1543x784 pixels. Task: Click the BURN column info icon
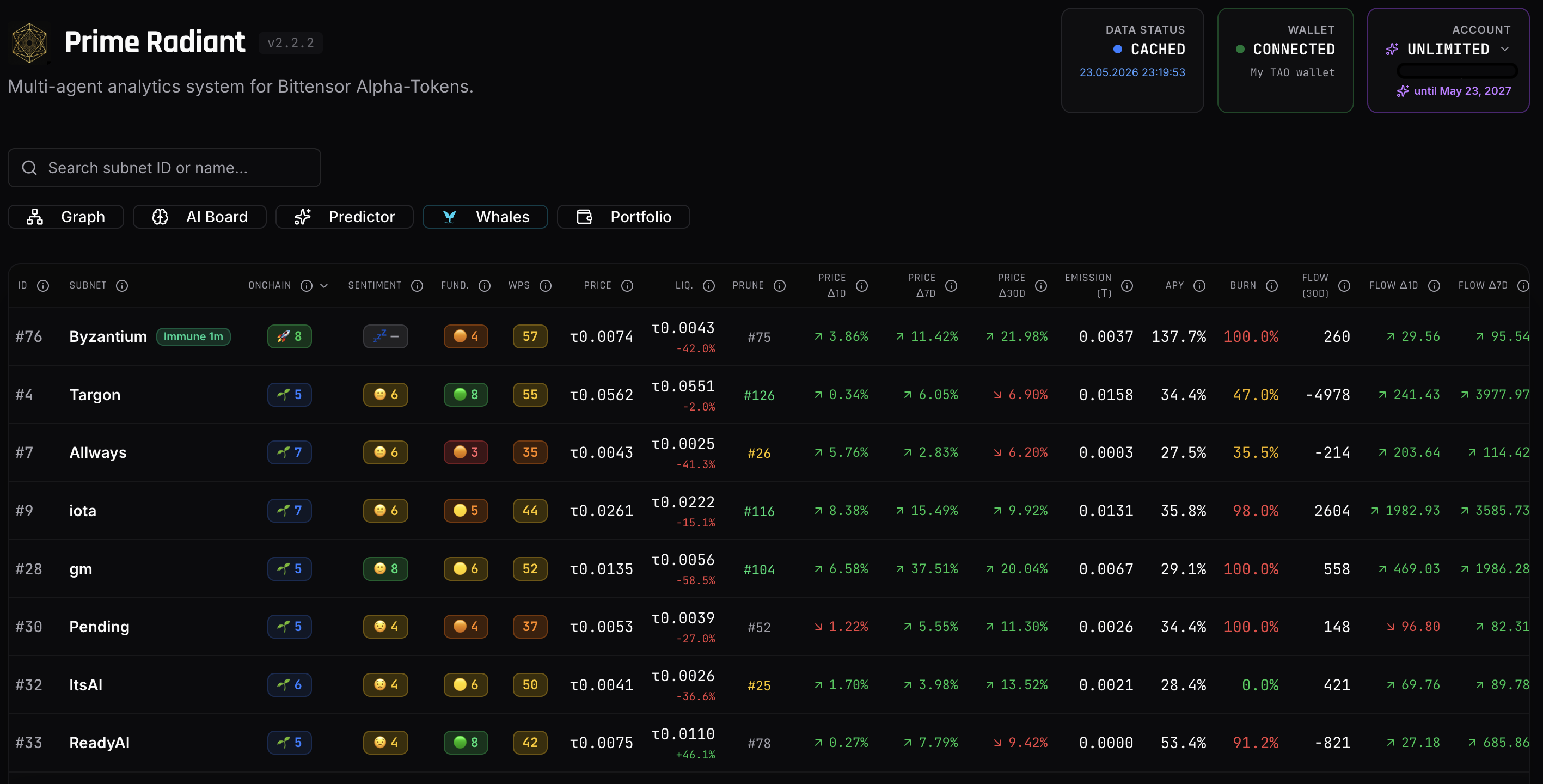(x=1272, y=286)
